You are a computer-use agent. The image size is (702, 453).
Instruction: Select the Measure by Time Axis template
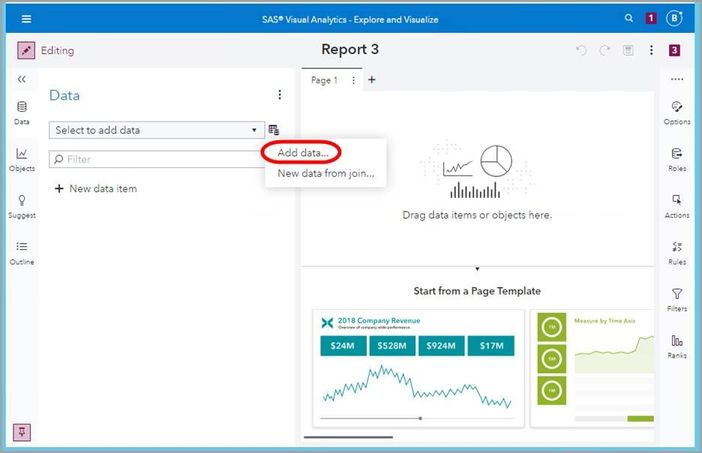[x=592, y=368]
